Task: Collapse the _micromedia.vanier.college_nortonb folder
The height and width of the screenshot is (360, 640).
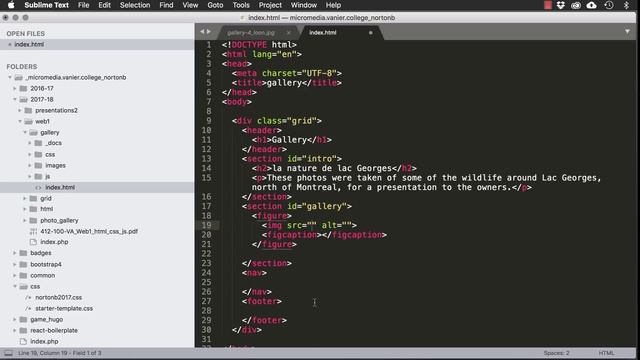Action: click(10, 77)
